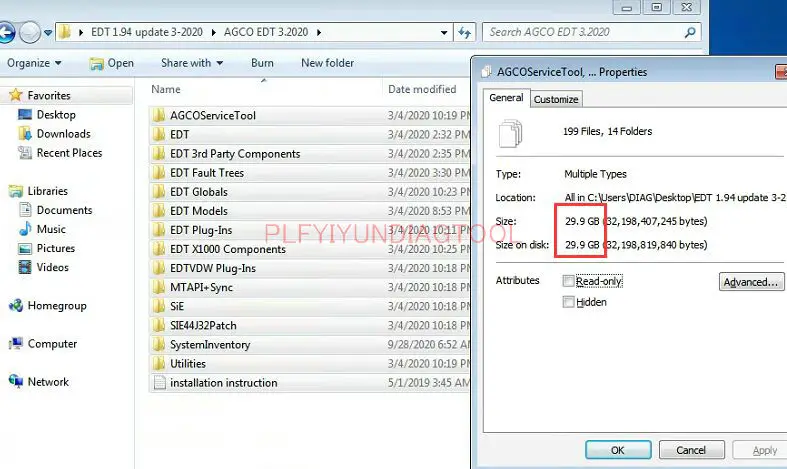This screenshot has width=787, height=469.
Task: Select EDT 3rd Party Components folder icon
Action: (159, 153)
